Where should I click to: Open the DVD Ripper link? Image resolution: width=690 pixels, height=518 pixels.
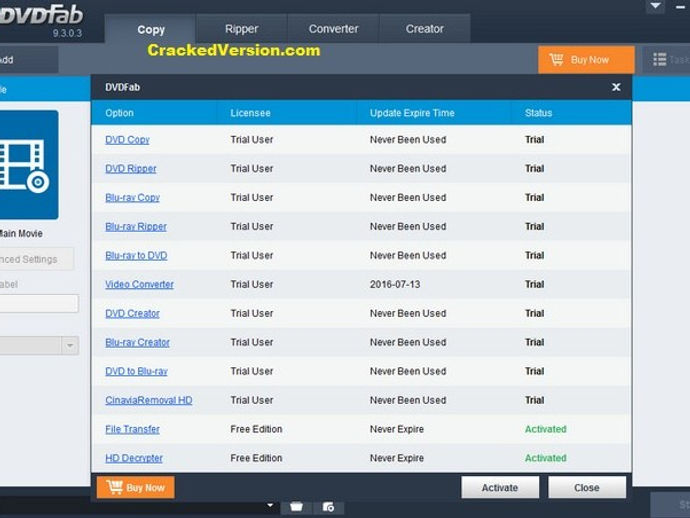coord(131,169)
